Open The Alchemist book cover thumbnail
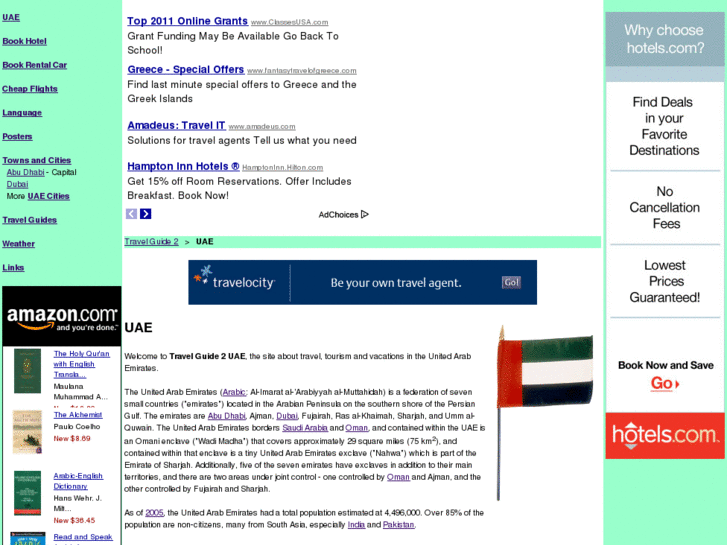The image size is (727, 545). [27, 432]
